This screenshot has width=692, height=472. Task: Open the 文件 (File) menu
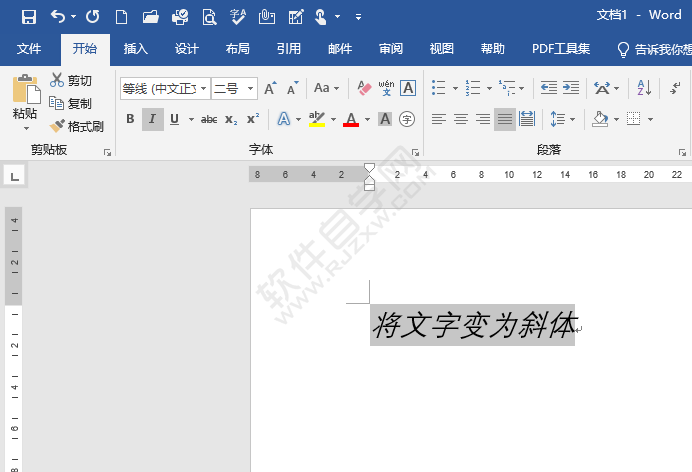pyautogui.click(x=29, y=49)
